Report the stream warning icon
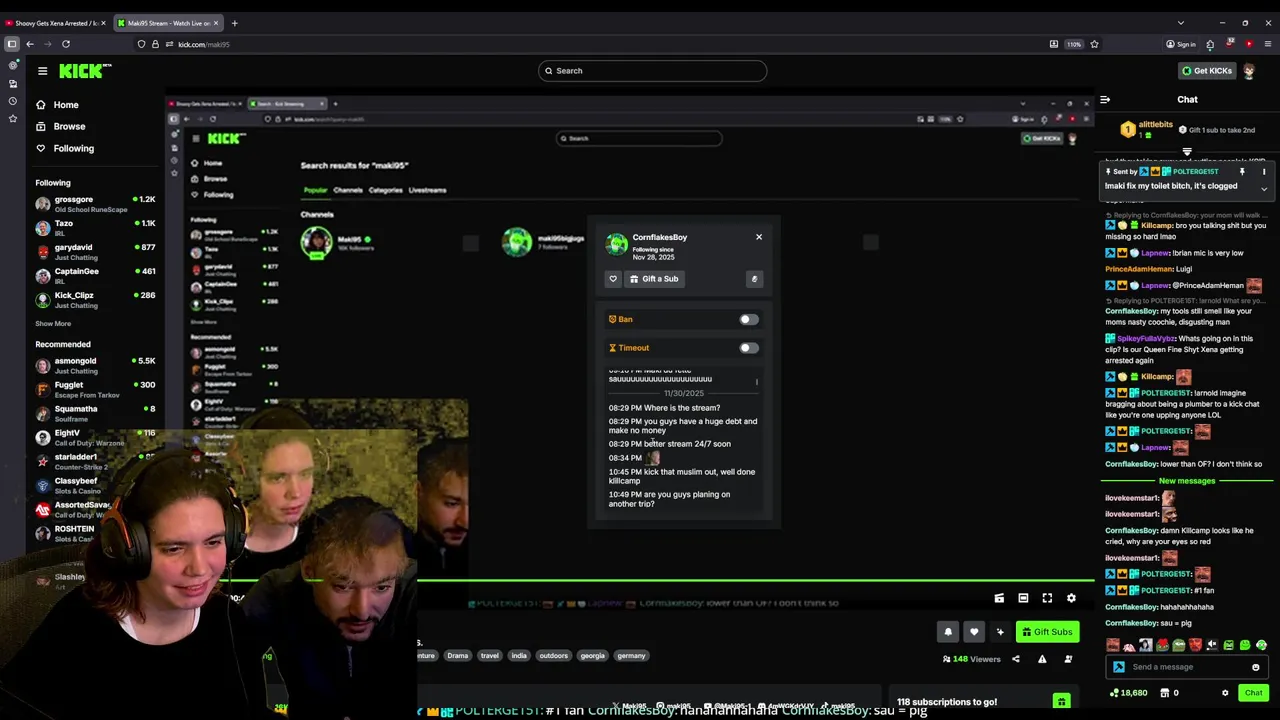Image resolution: width=1280 pixels, height=720 pixels. pyautogui.click(x=1042, y=659)
